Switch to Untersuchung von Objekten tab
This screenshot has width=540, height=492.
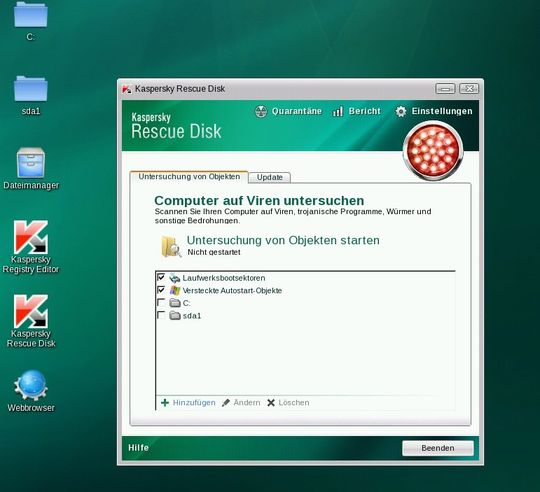[189, 177]
